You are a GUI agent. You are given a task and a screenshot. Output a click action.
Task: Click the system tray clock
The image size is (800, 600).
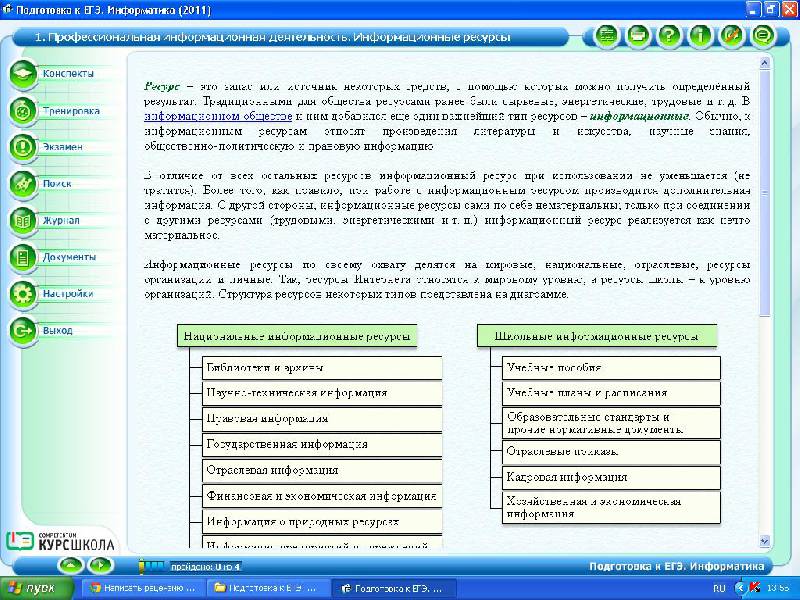tap(778, 588)
